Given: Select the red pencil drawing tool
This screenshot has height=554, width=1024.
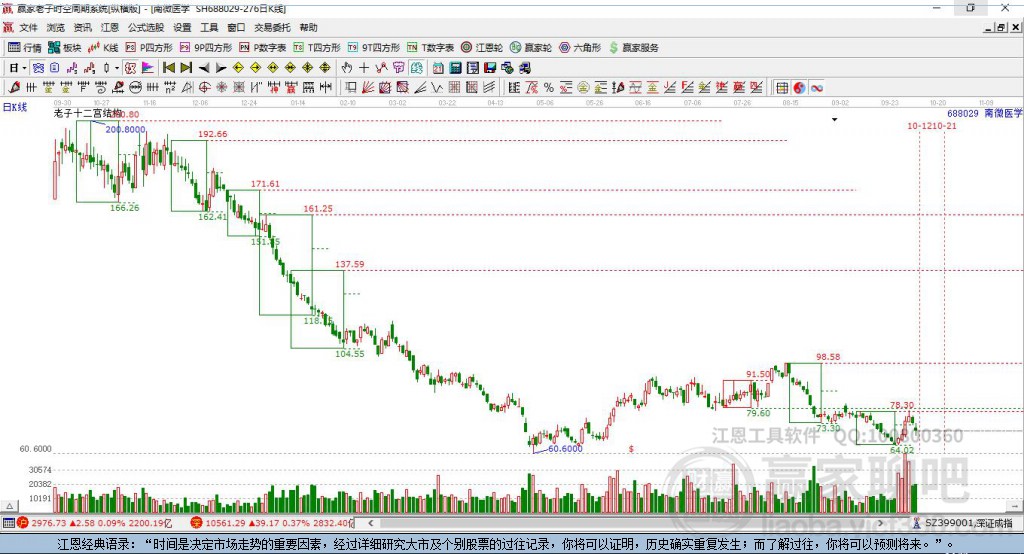Looking at the screenshot, I should (14, 88).
